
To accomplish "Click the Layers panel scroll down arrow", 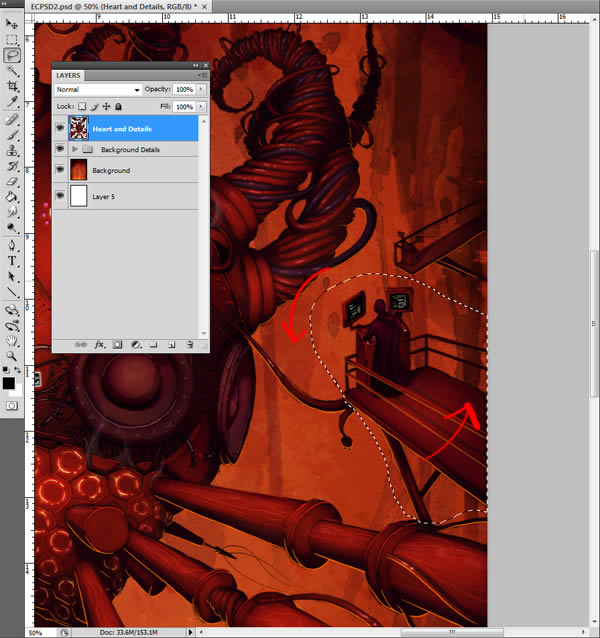I will click(204, 333).
